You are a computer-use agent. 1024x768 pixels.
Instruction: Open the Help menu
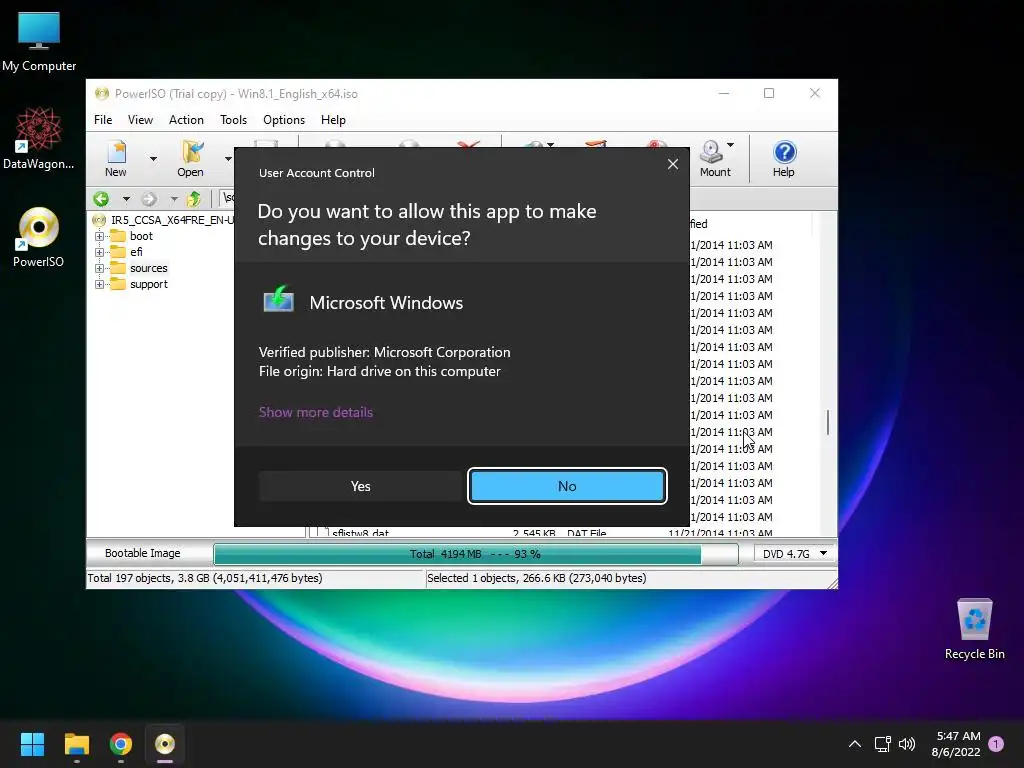[x=333, y=120]
